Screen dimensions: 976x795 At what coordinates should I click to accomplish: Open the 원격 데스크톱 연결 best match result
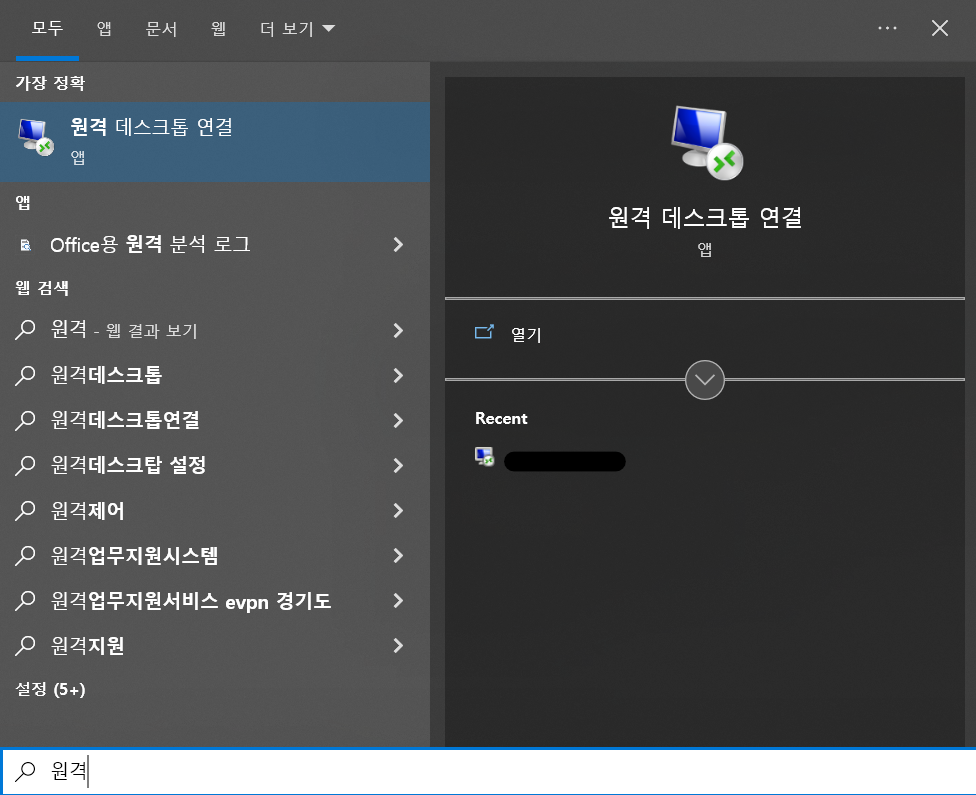click(x=215, y=142)
